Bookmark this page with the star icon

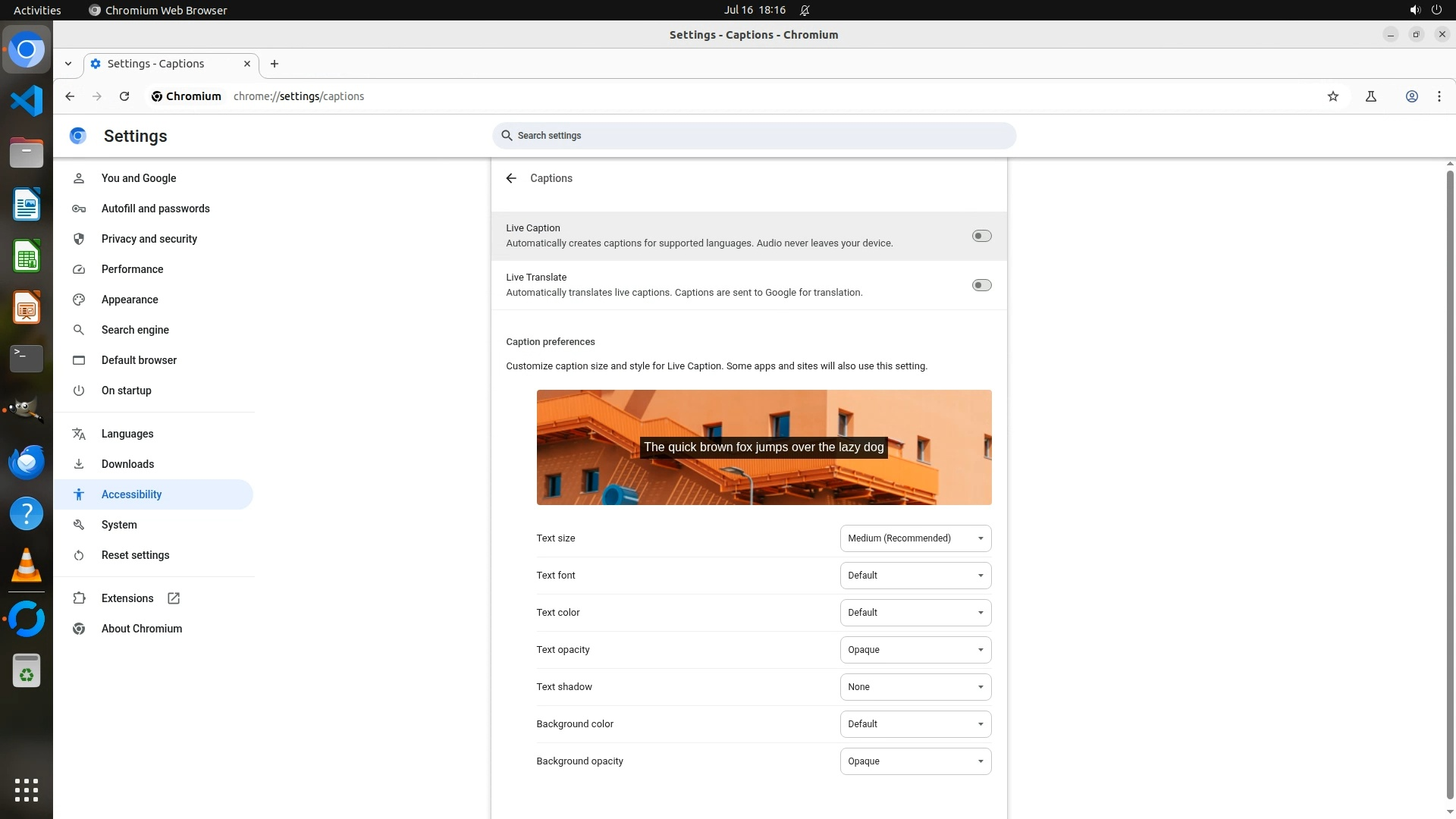(x=1333, y=96)
